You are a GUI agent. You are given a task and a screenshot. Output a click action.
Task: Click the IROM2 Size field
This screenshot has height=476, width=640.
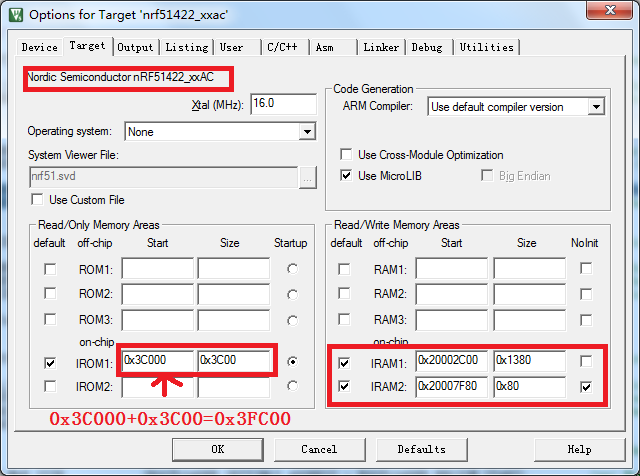234,387
